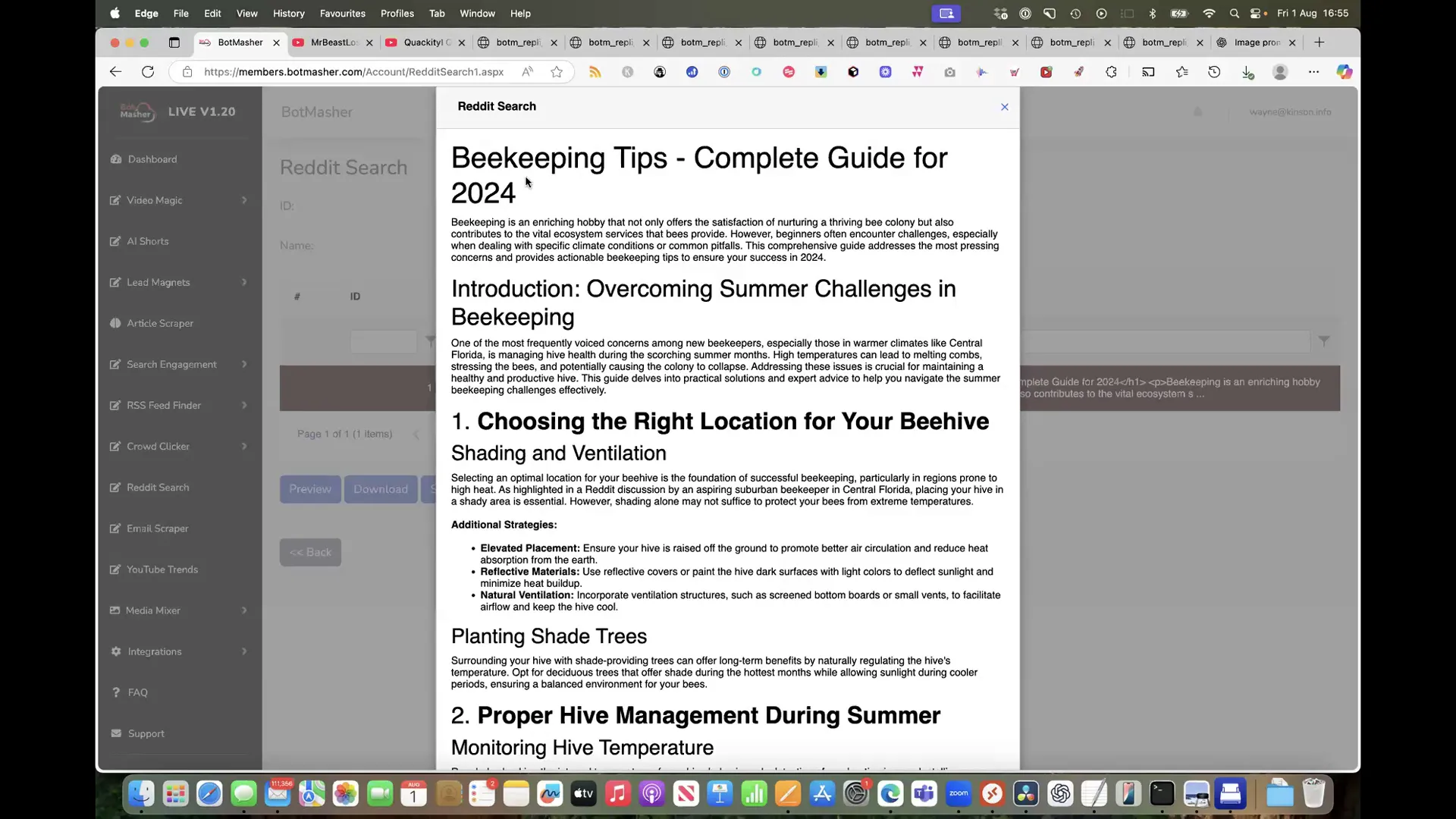1456x819 pixels.
Task: Open Spotlight search in menu bar
Action: pyautogui.click(x=1234, y=13)
